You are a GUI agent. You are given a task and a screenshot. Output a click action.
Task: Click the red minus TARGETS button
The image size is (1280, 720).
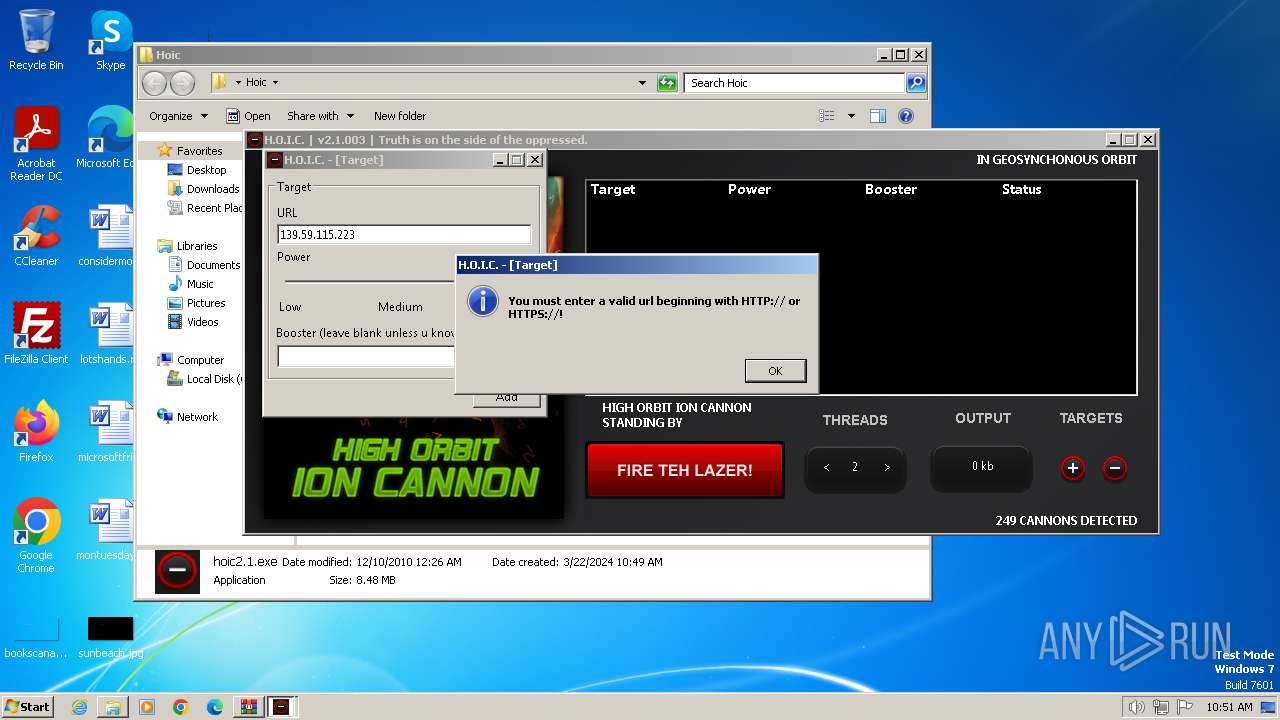click(x=1115, y=468)
